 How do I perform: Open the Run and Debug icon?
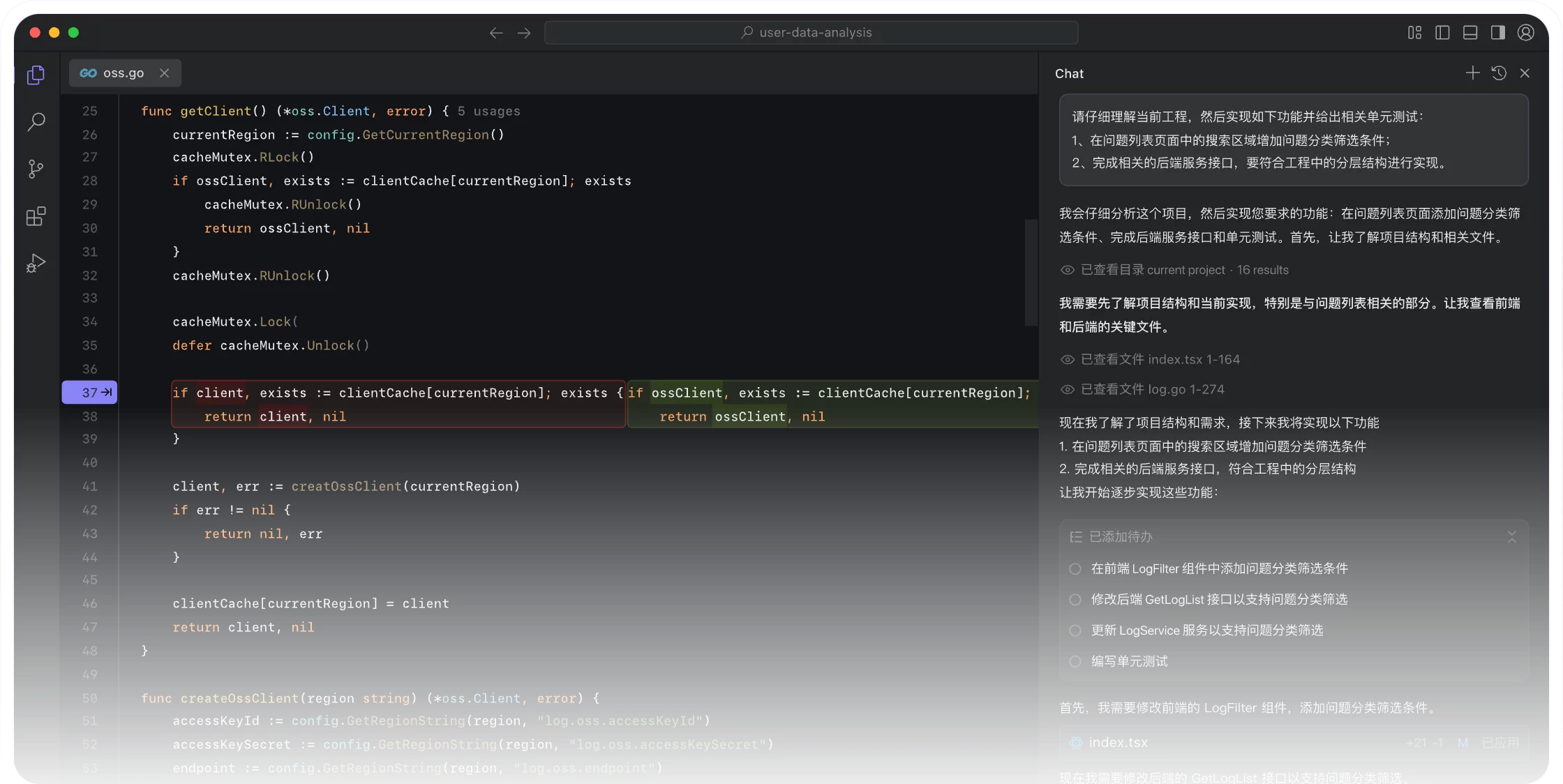[36, 263]
